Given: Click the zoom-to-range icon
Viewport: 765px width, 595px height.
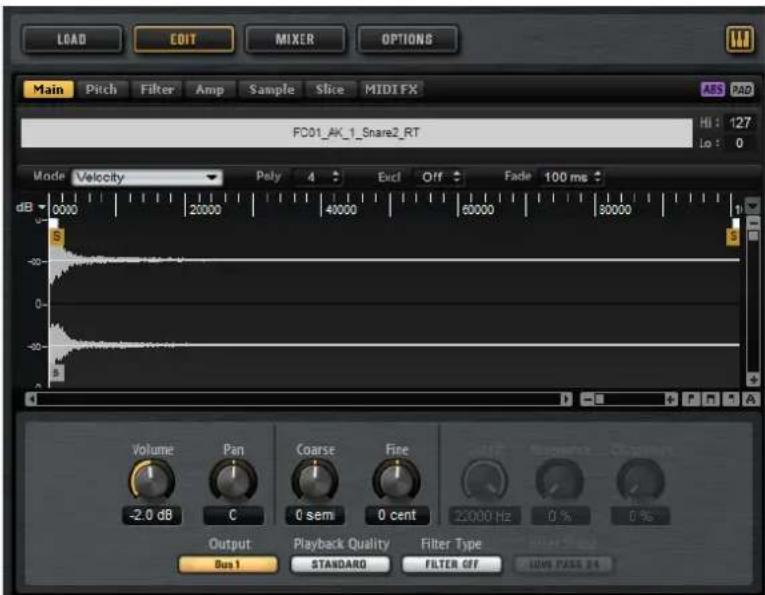Looking at the screenshot, I should (710, 399).
